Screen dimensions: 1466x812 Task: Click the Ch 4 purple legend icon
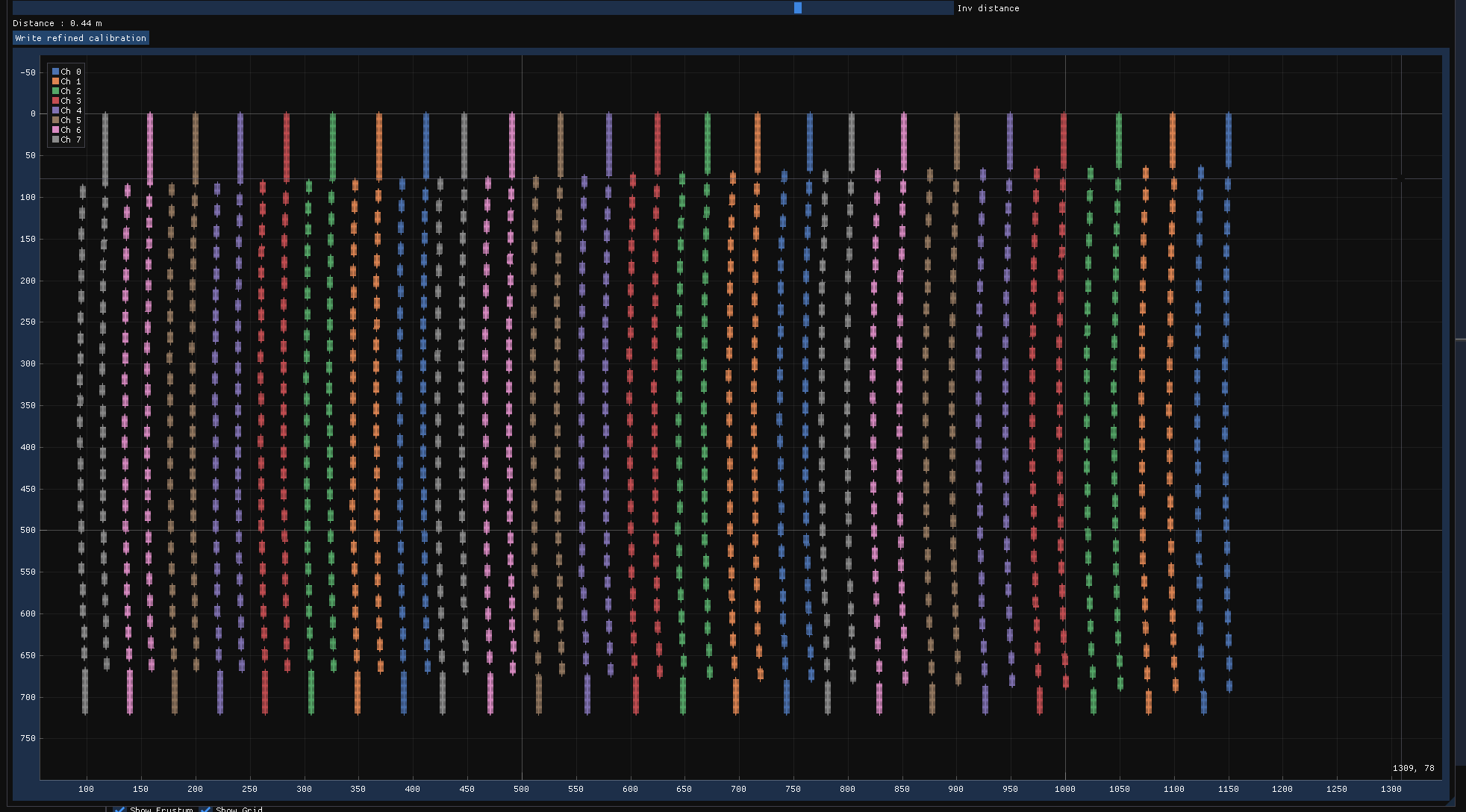tap(55, 110)
